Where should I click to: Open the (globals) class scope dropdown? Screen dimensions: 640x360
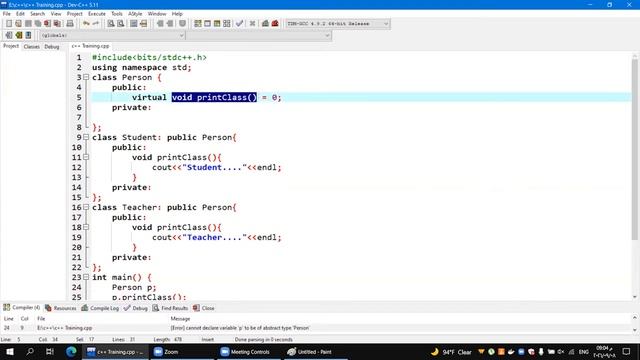click(x=112, y=36)
